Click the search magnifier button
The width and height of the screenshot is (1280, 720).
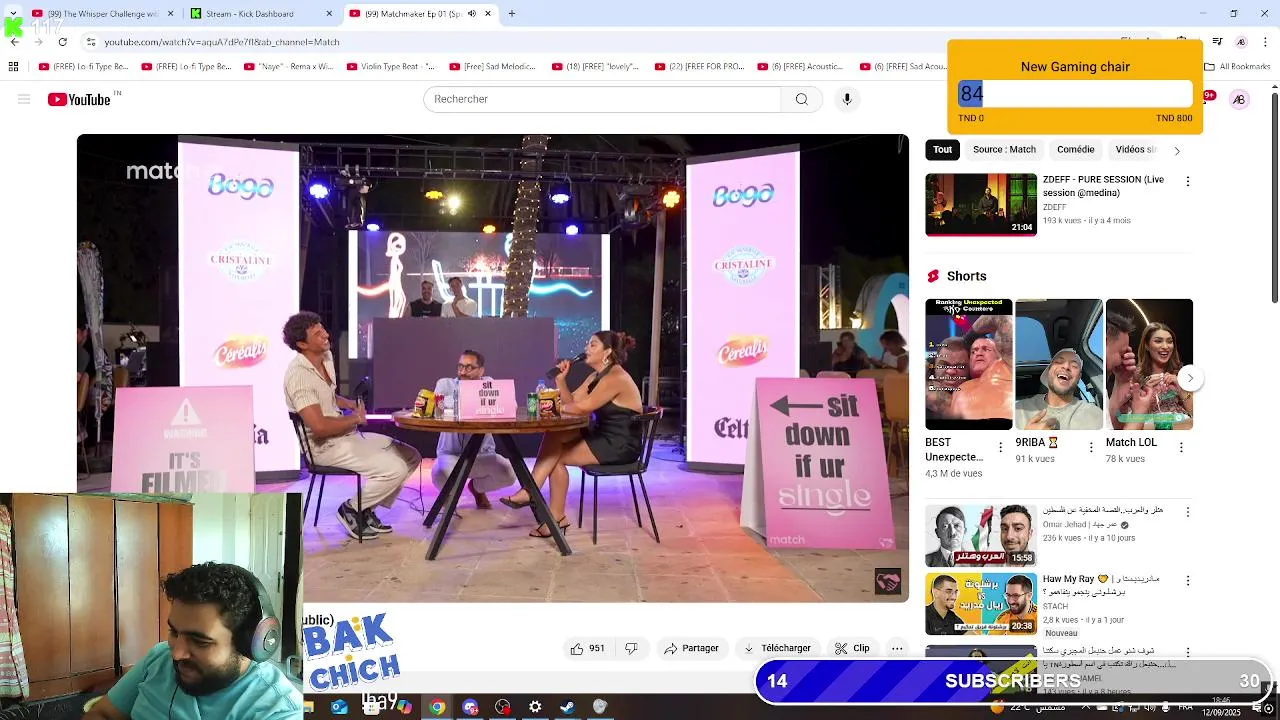pos(801,99)
